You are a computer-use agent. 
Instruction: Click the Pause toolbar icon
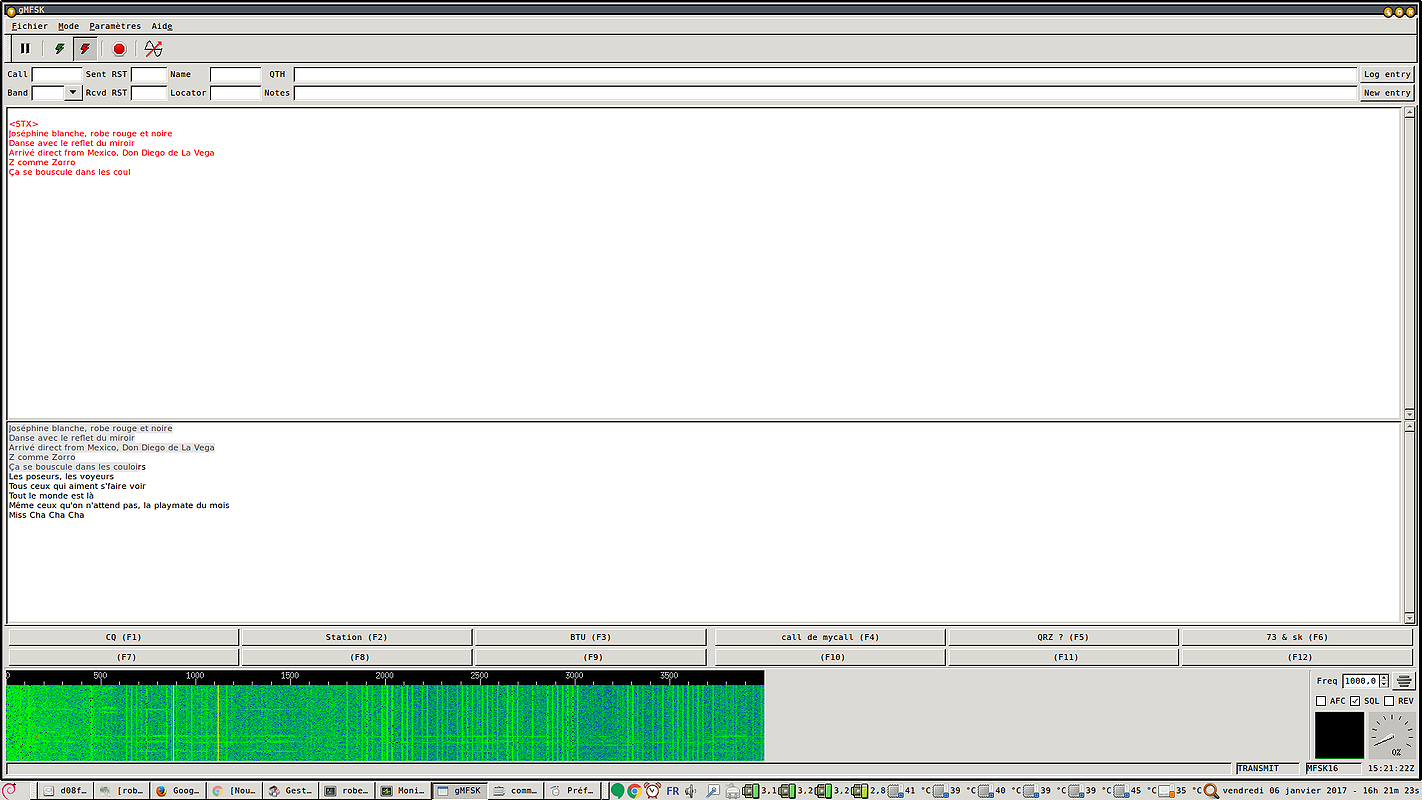(x=25, y=48)
